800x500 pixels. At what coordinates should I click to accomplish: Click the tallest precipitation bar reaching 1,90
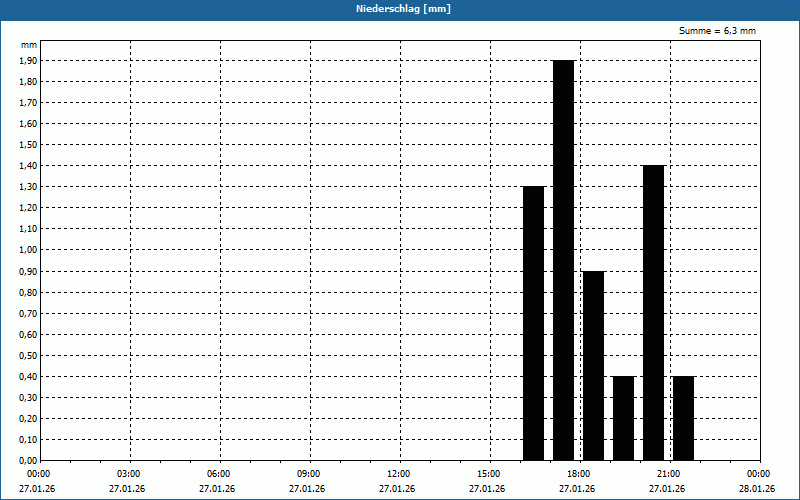pyautogui.click(x=563, y=260)
